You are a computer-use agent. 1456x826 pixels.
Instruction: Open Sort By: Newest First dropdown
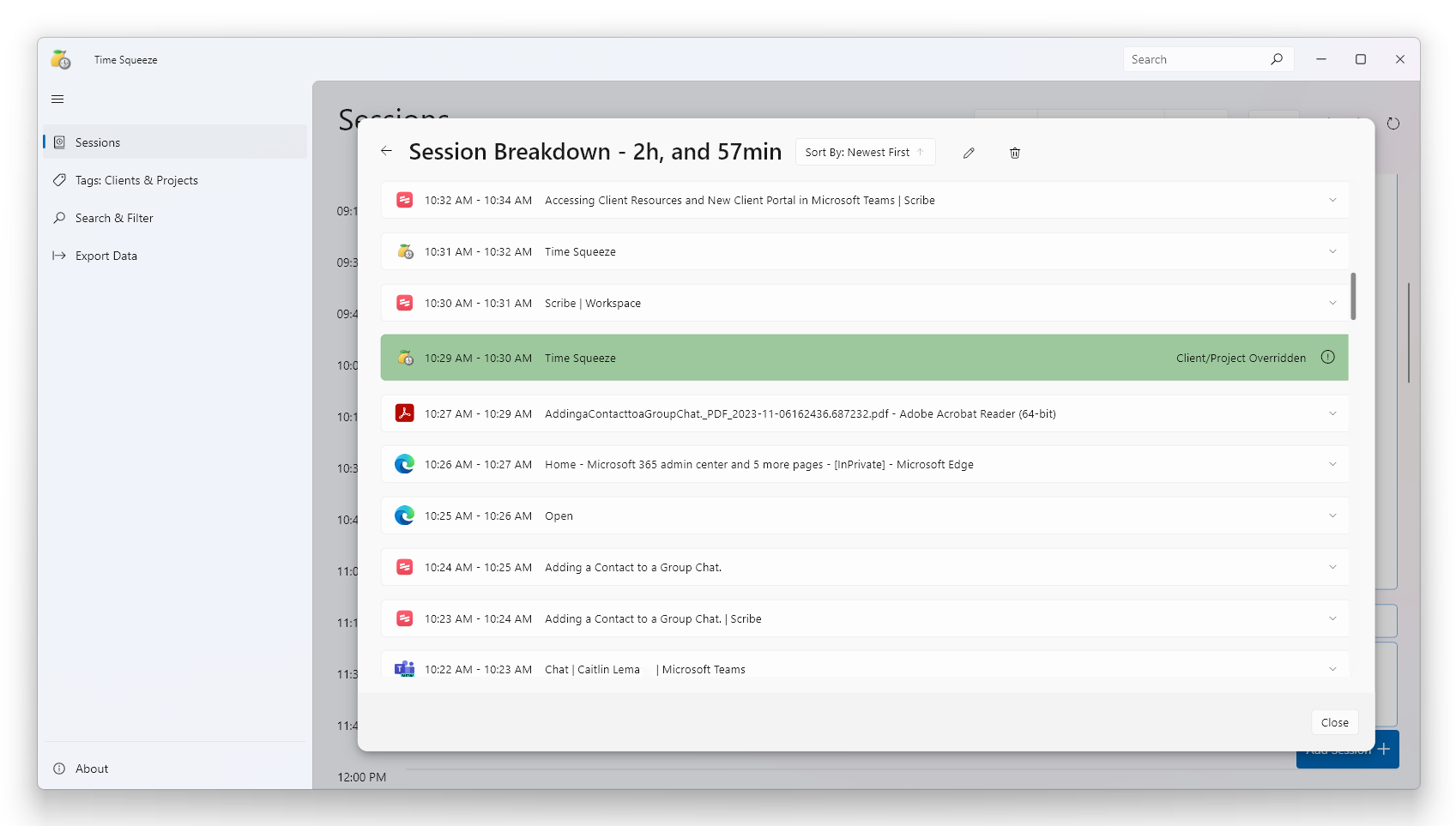(865, 152)
